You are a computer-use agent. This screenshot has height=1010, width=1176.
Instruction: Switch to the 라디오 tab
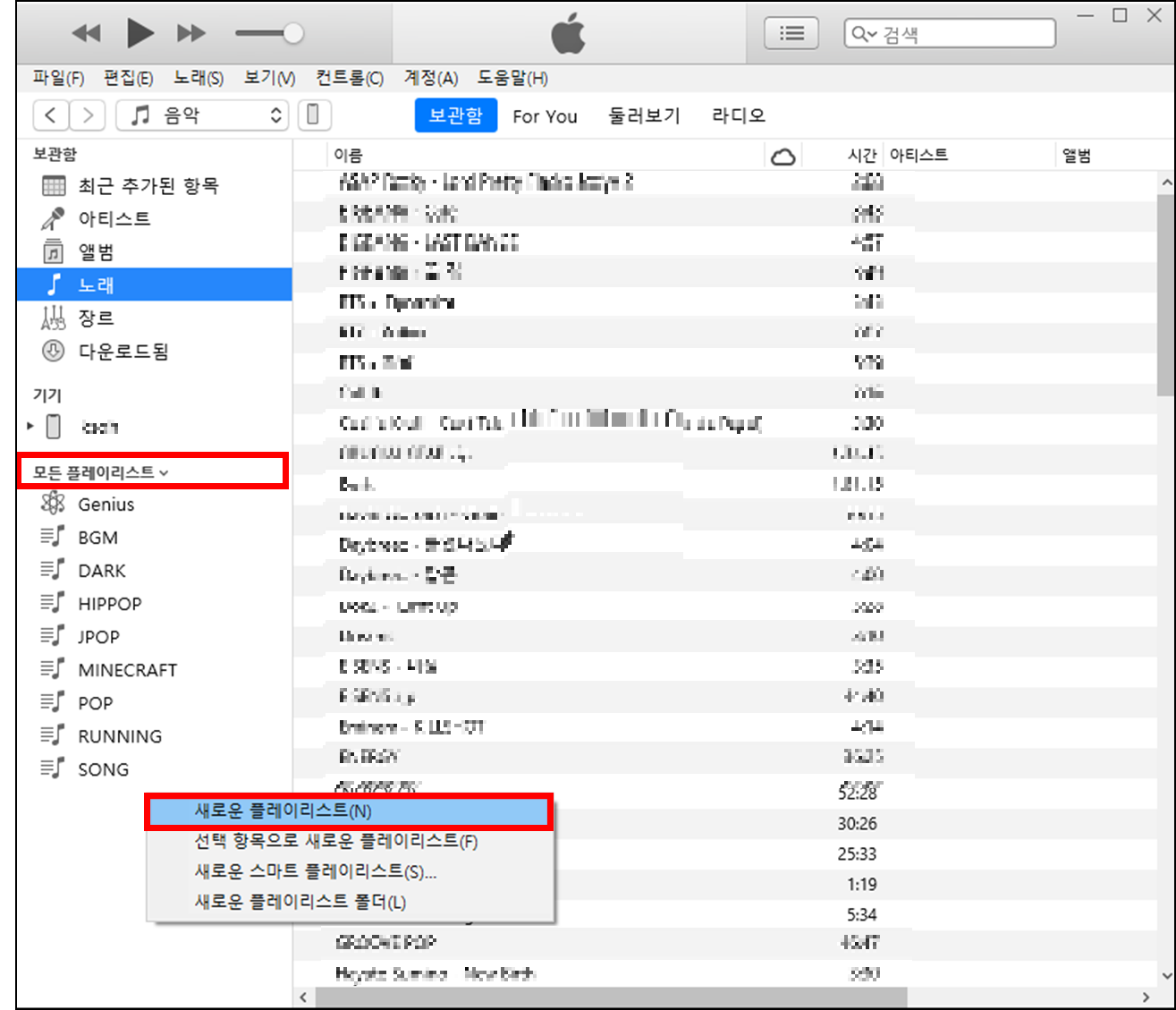[x=739, y=115]
